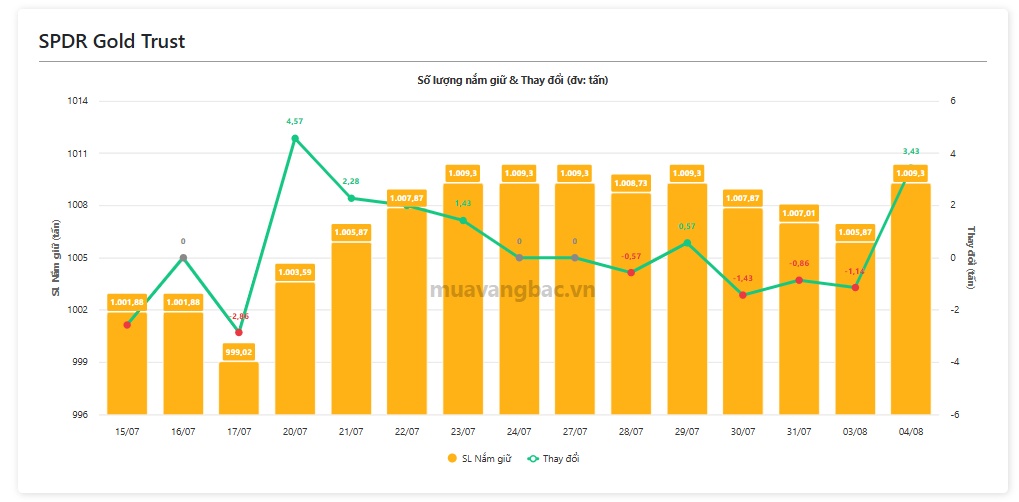Click the chart title "Số lượng nắm giữ & Thay đổi"
This screenshot has height=502, width=1019.
(x=513, y=81)
